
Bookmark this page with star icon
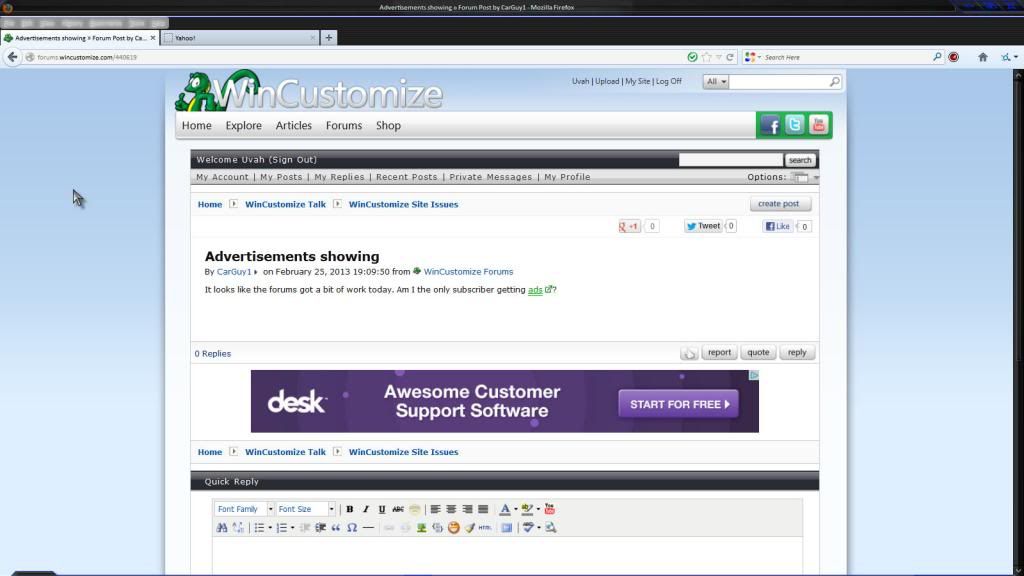707,57
